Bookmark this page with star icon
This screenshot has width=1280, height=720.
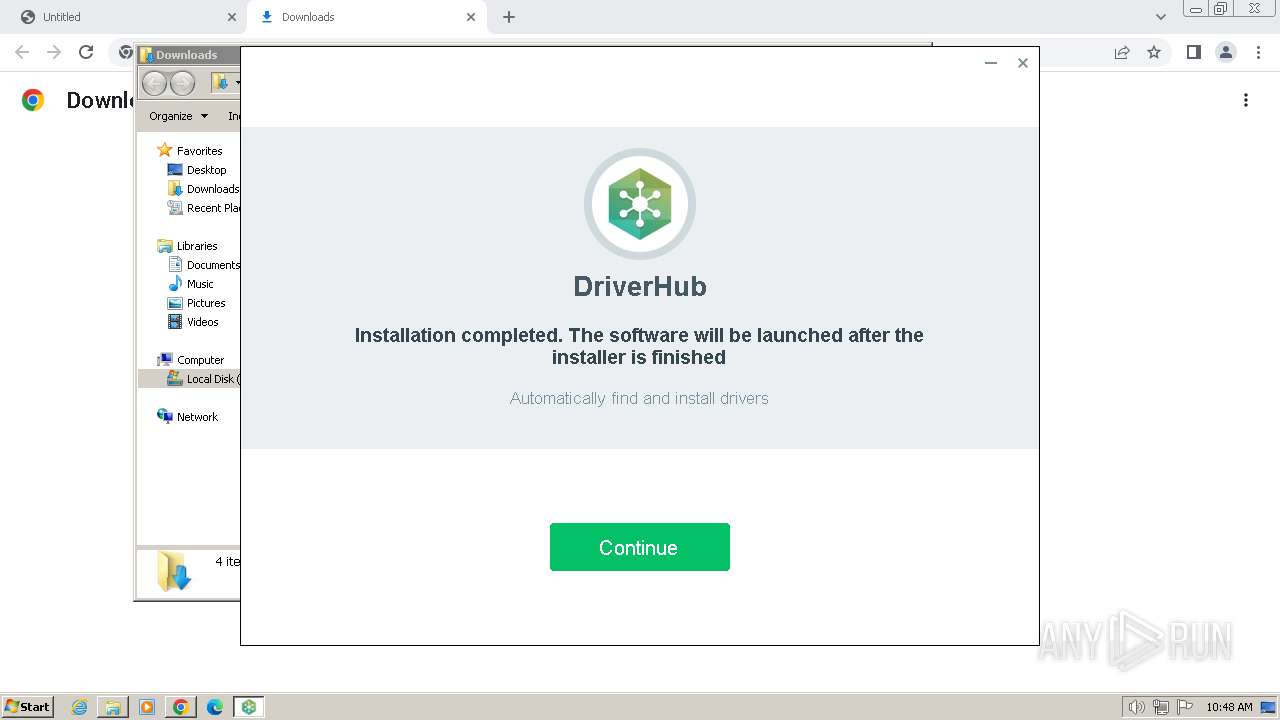pos(1154,52)
